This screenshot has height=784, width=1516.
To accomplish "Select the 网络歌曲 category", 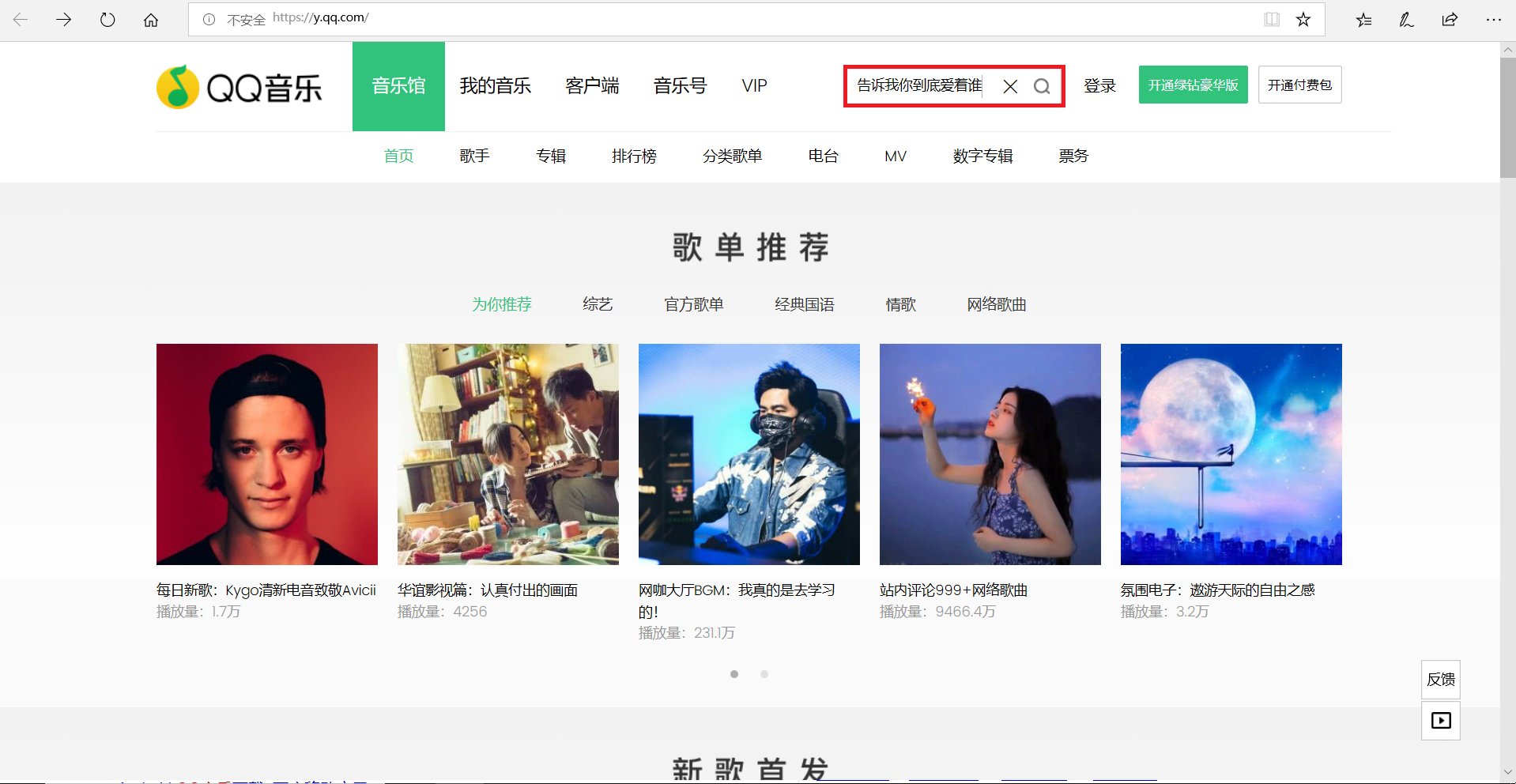I will (994, 304).
